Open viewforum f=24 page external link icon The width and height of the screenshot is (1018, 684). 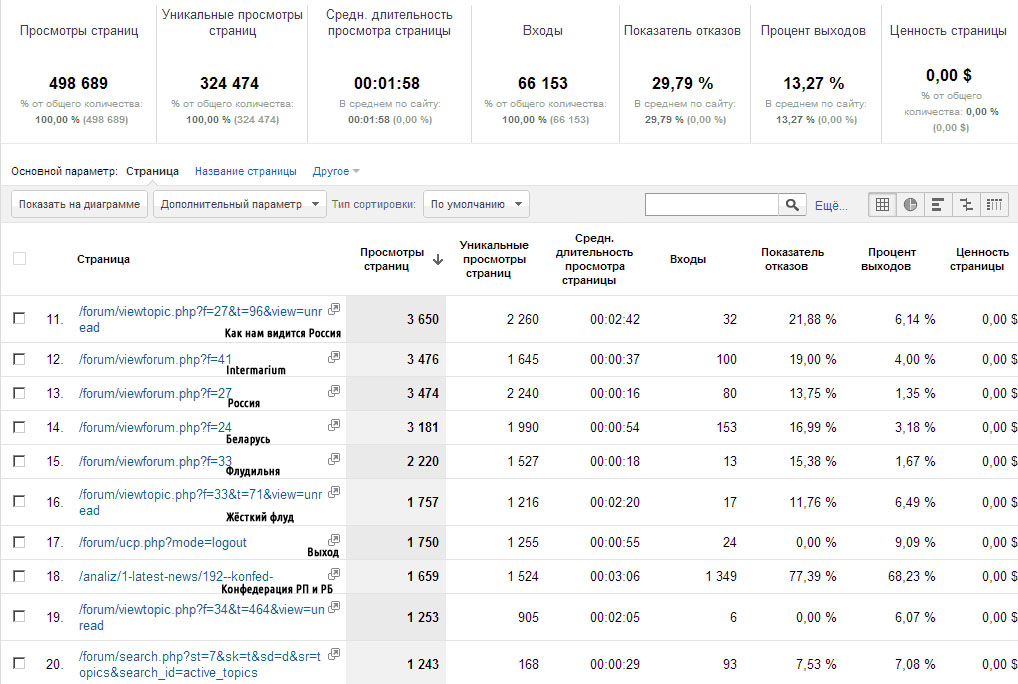334,424
